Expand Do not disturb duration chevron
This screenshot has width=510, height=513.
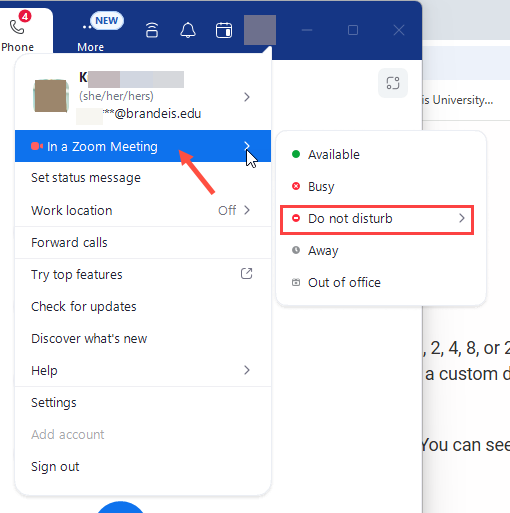tap(462, 218)
